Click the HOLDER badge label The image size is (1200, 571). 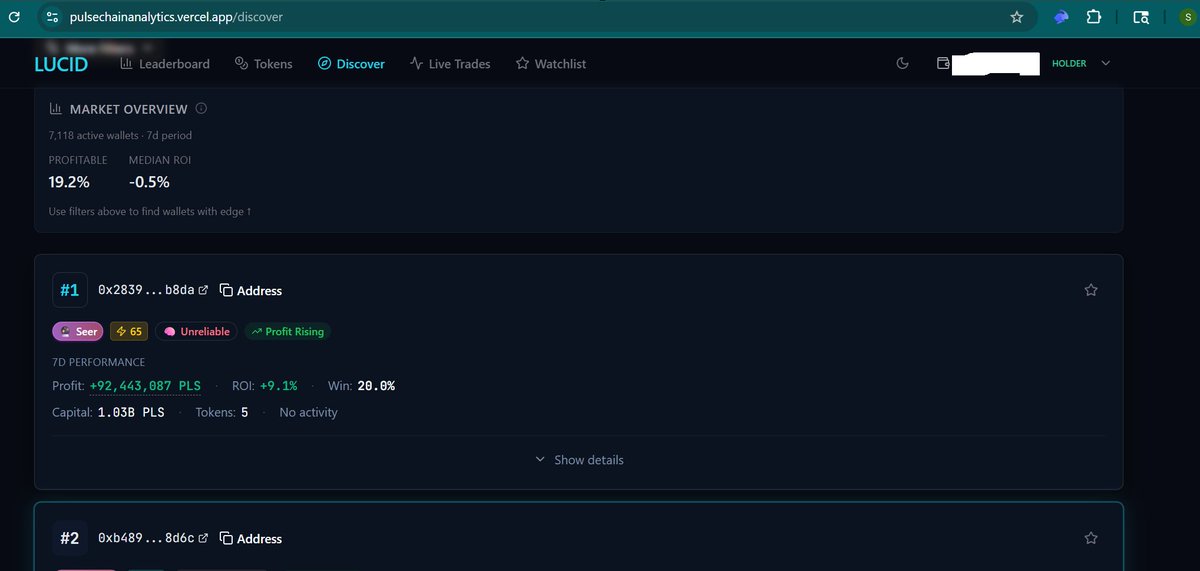(1069, 63)
